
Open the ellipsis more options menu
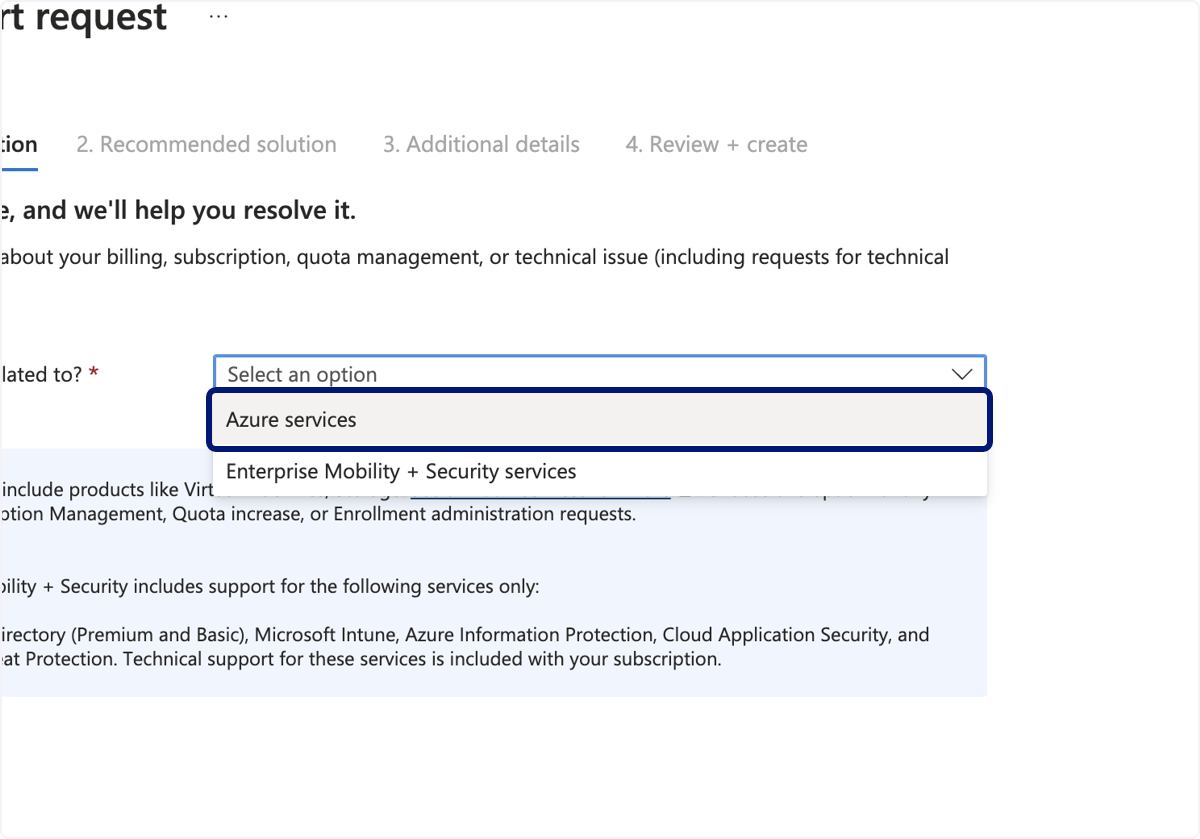click(219, 17)
